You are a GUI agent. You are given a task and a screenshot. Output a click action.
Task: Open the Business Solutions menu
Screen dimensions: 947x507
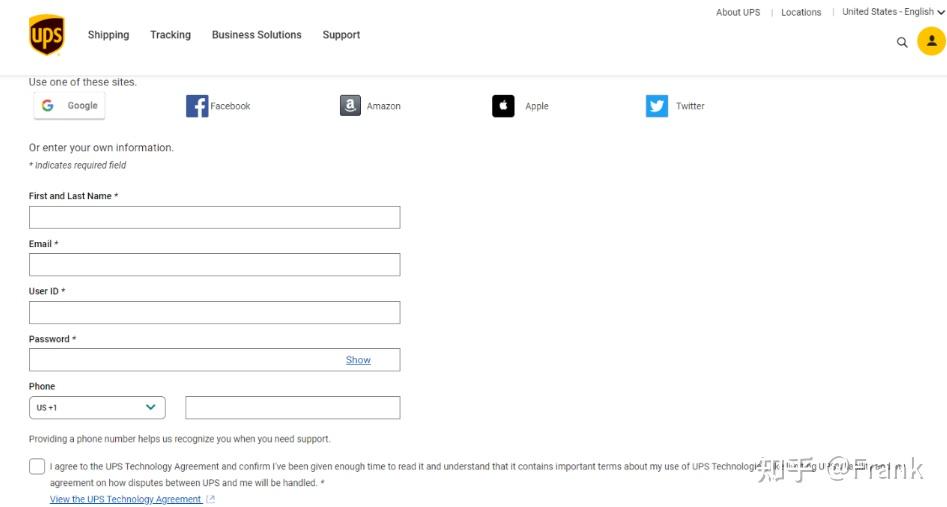point(257,35)
